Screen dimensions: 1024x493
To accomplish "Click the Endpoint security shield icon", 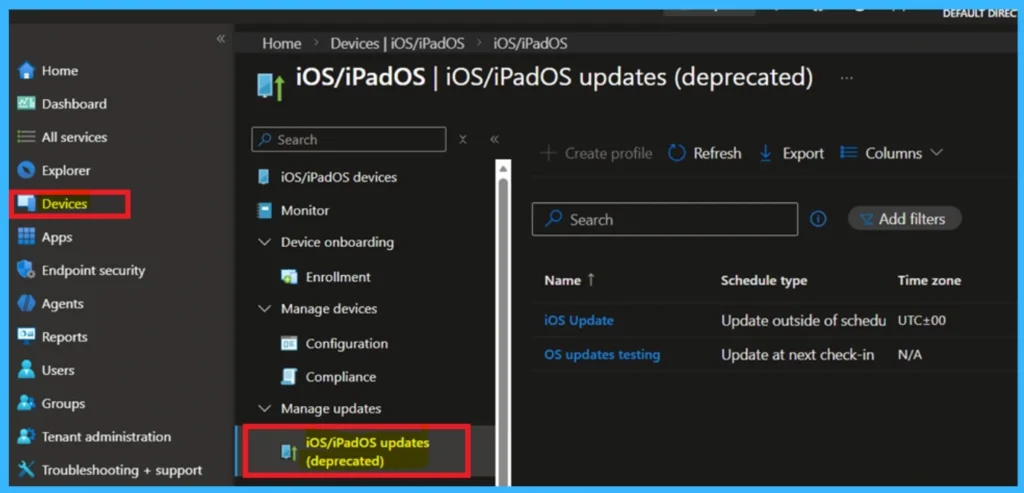I will 26,270.
